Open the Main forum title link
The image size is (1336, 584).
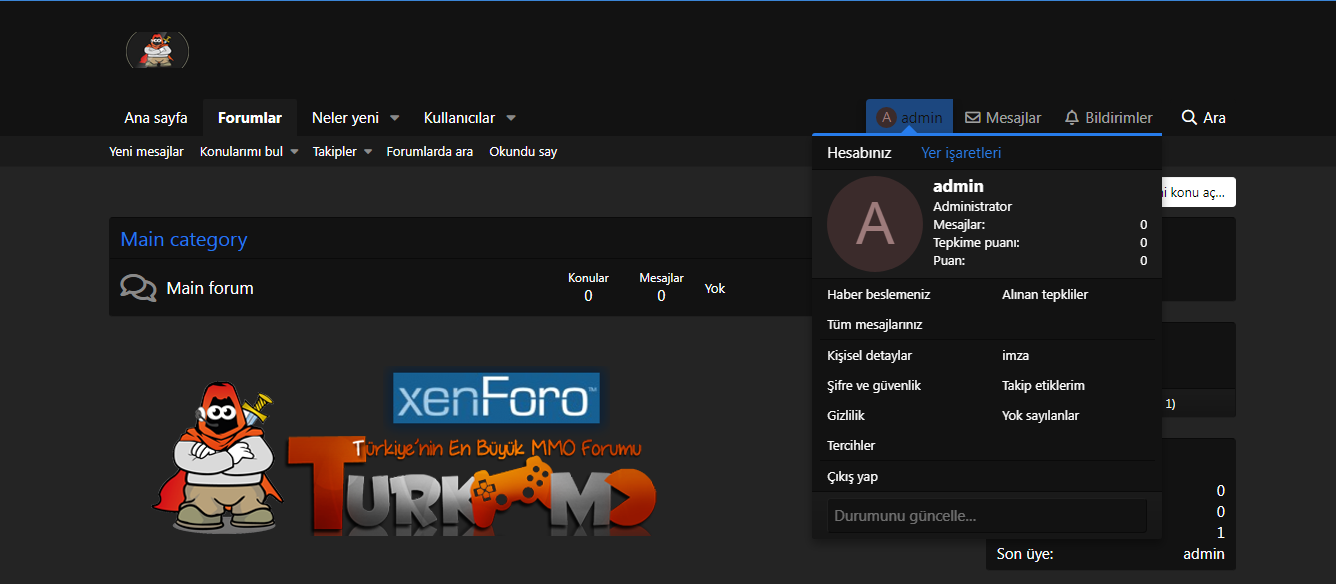[210, 288]
